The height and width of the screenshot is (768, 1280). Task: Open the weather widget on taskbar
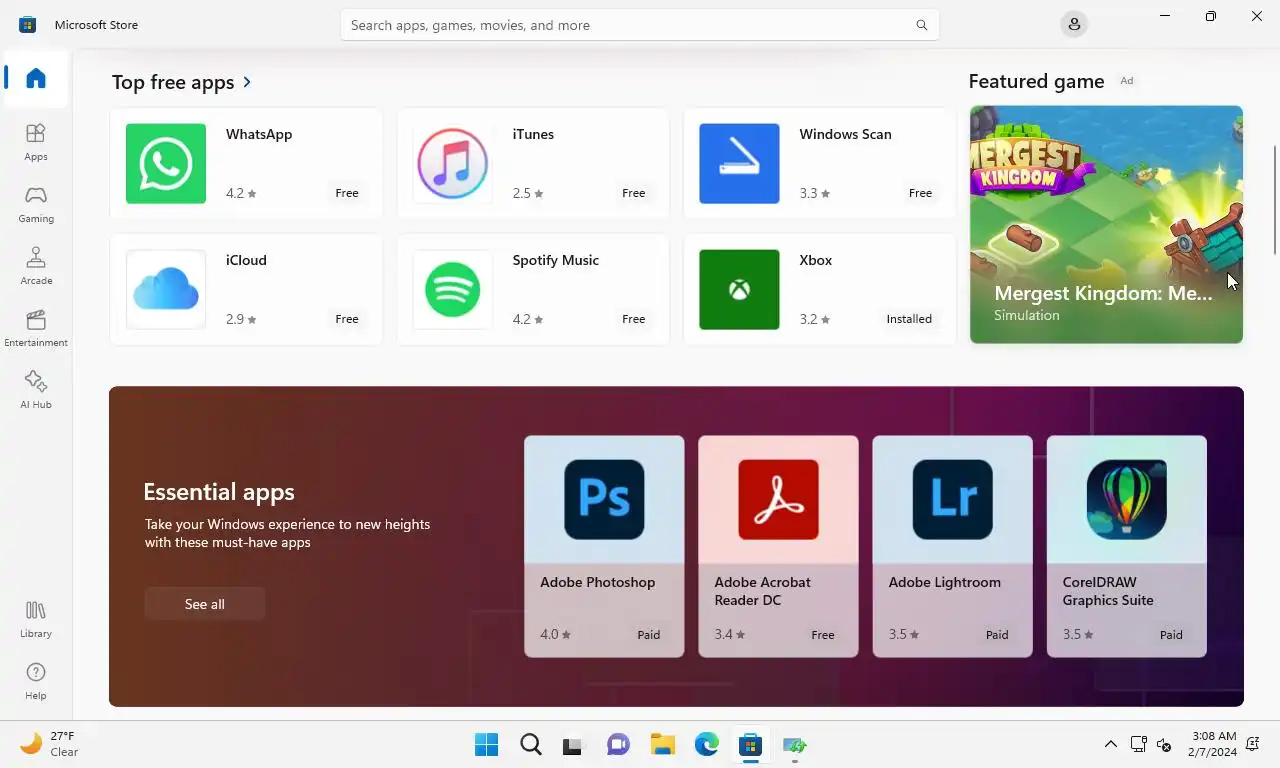[50, 744]
